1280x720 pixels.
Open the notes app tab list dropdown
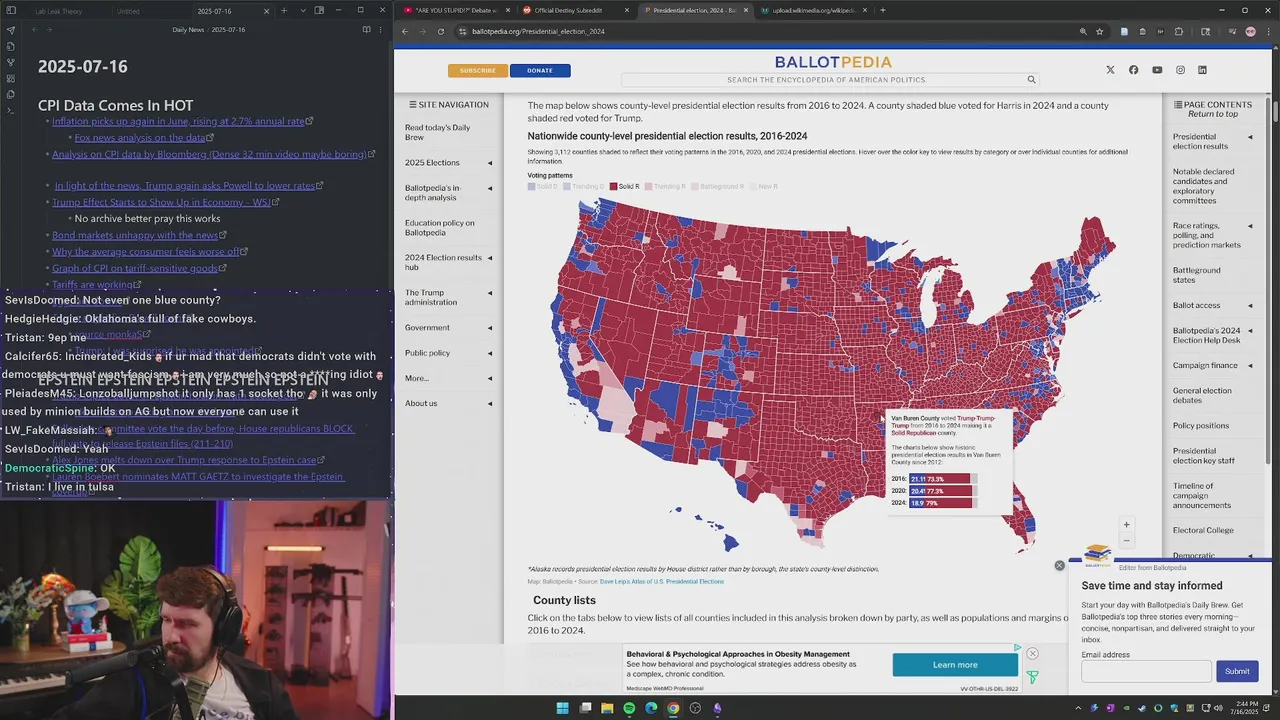click(301, 11)
